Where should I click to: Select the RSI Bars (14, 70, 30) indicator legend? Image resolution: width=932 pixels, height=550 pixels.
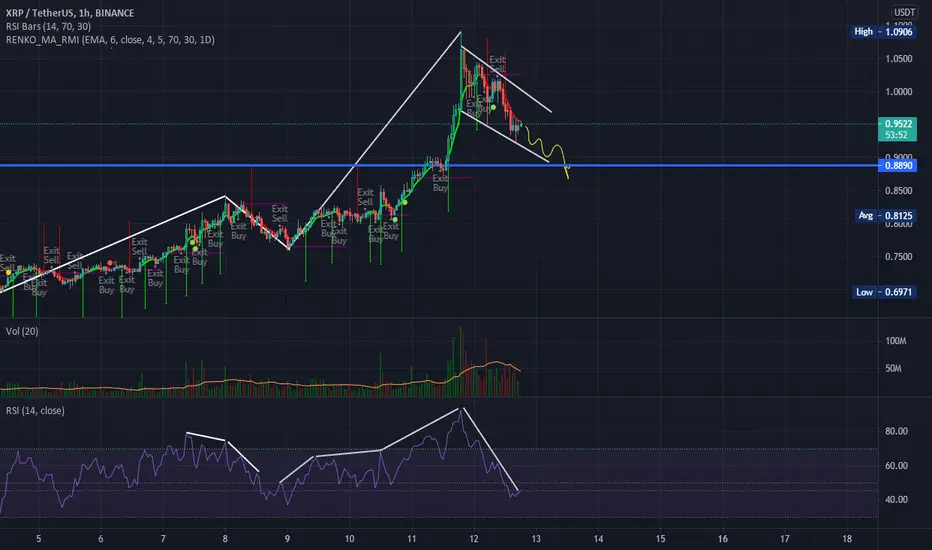(48, 26)
